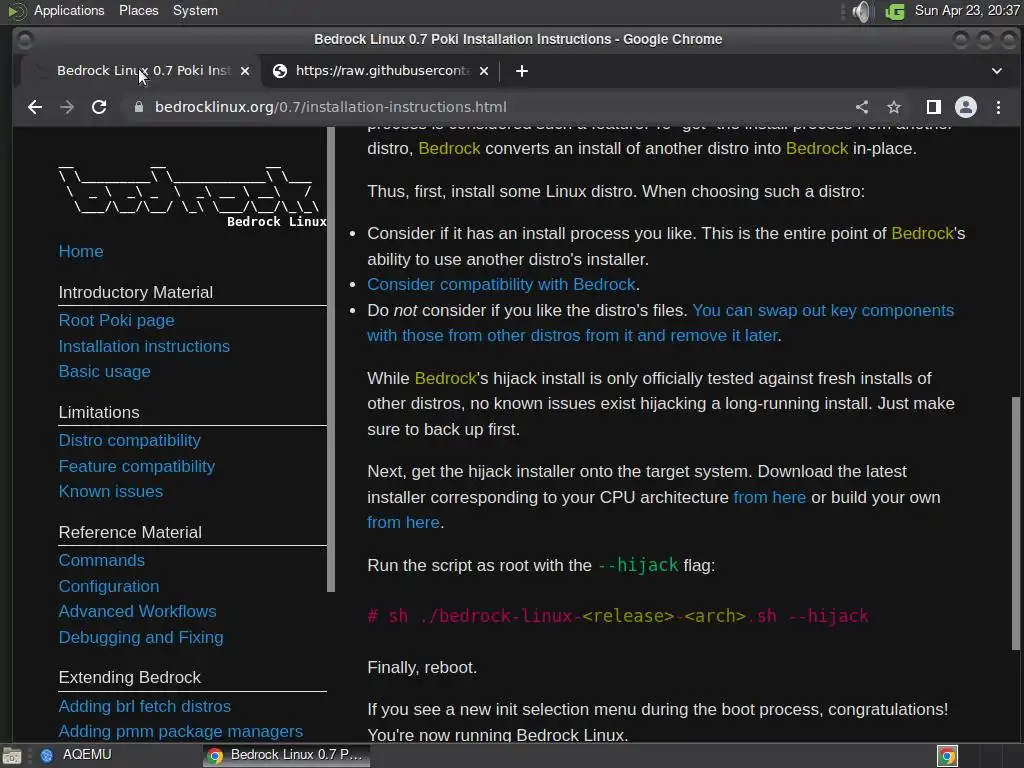Open the Known issues link
Image resolution: width=1024 pixels, height=768 pixels.
pos(111,492)
